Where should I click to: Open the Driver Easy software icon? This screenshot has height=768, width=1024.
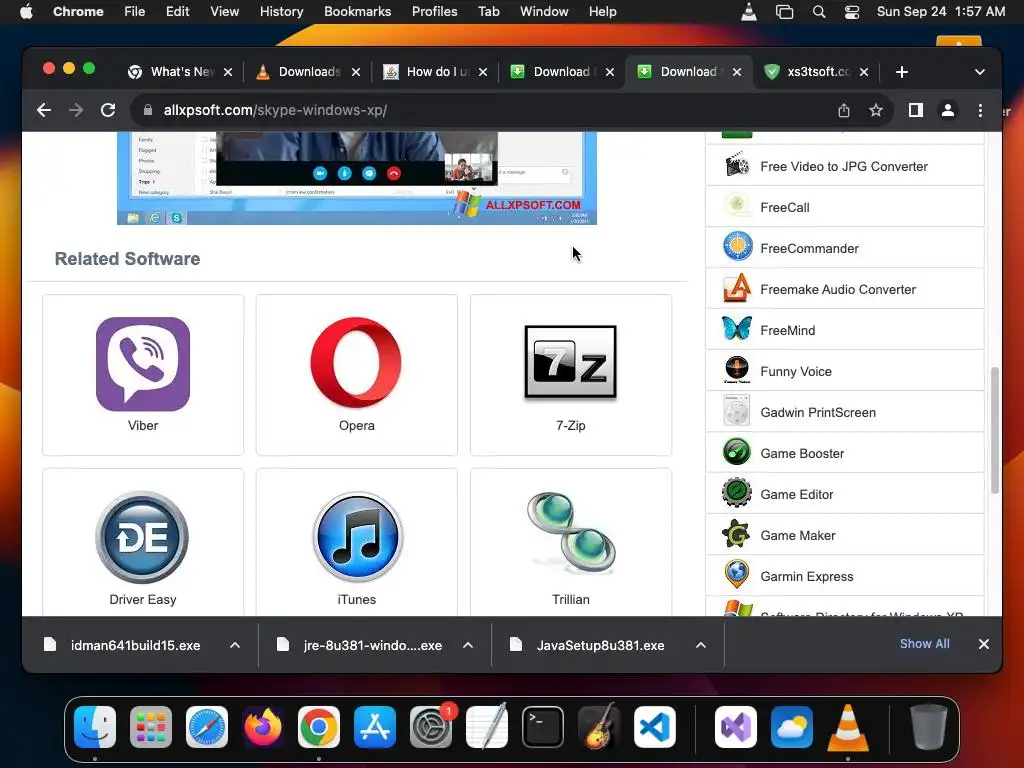coord(142,537)
